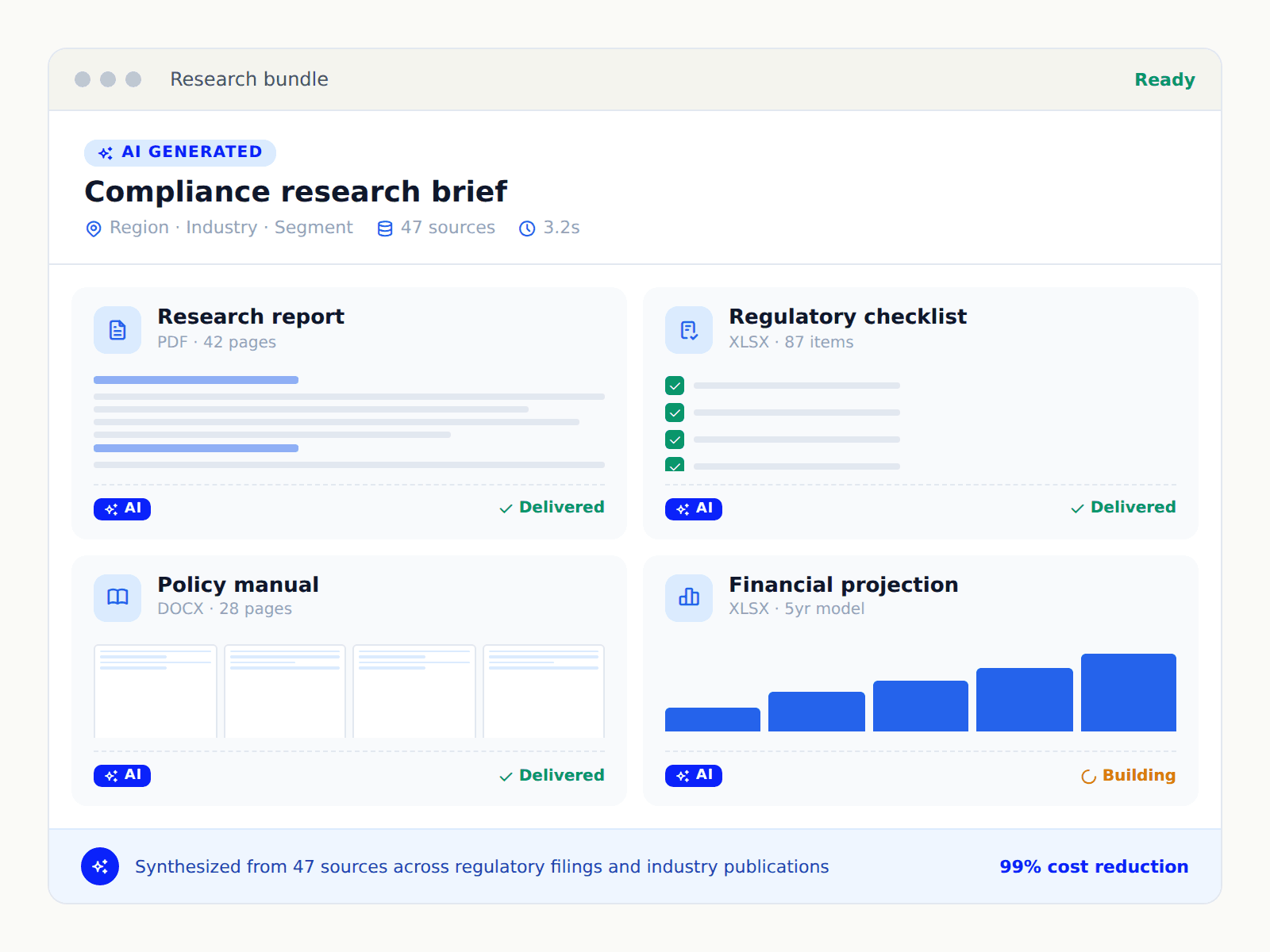Image resolution: width=1270 pixels, height=952 pixels.
Task: Click the Compliance research brief heading
Action: tap(296, 192)
